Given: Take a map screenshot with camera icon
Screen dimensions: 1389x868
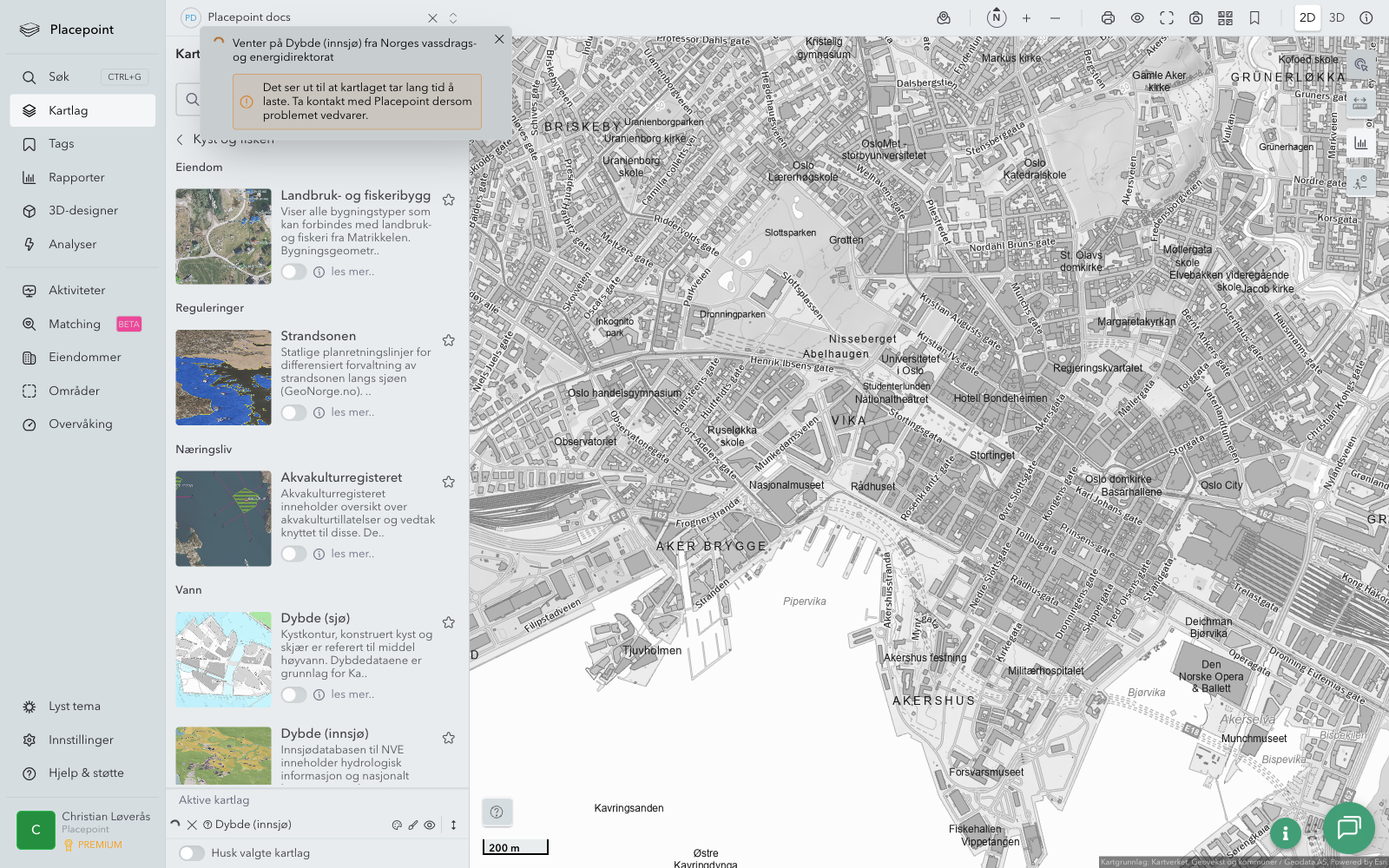Looking at the screenshot, I should coord(1195,18).
